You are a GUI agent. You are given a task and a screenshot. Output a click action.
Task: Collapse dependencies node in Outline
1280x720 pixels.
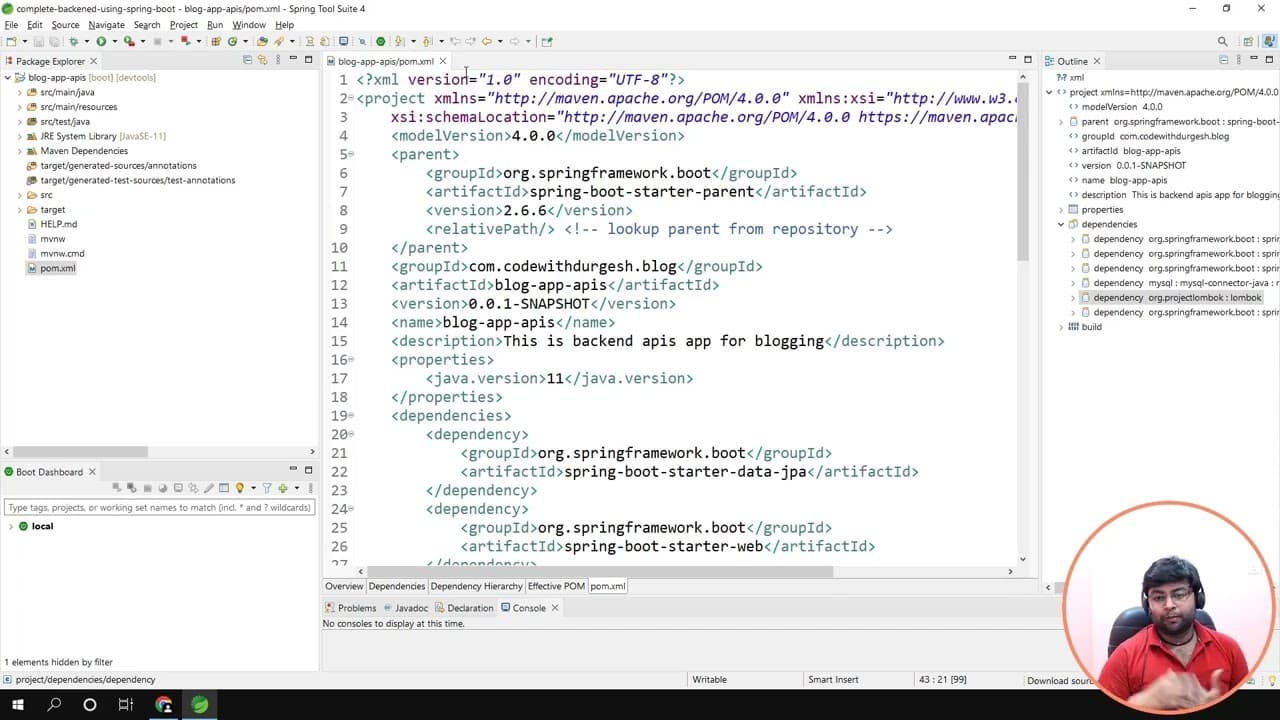click(1061, 224)
